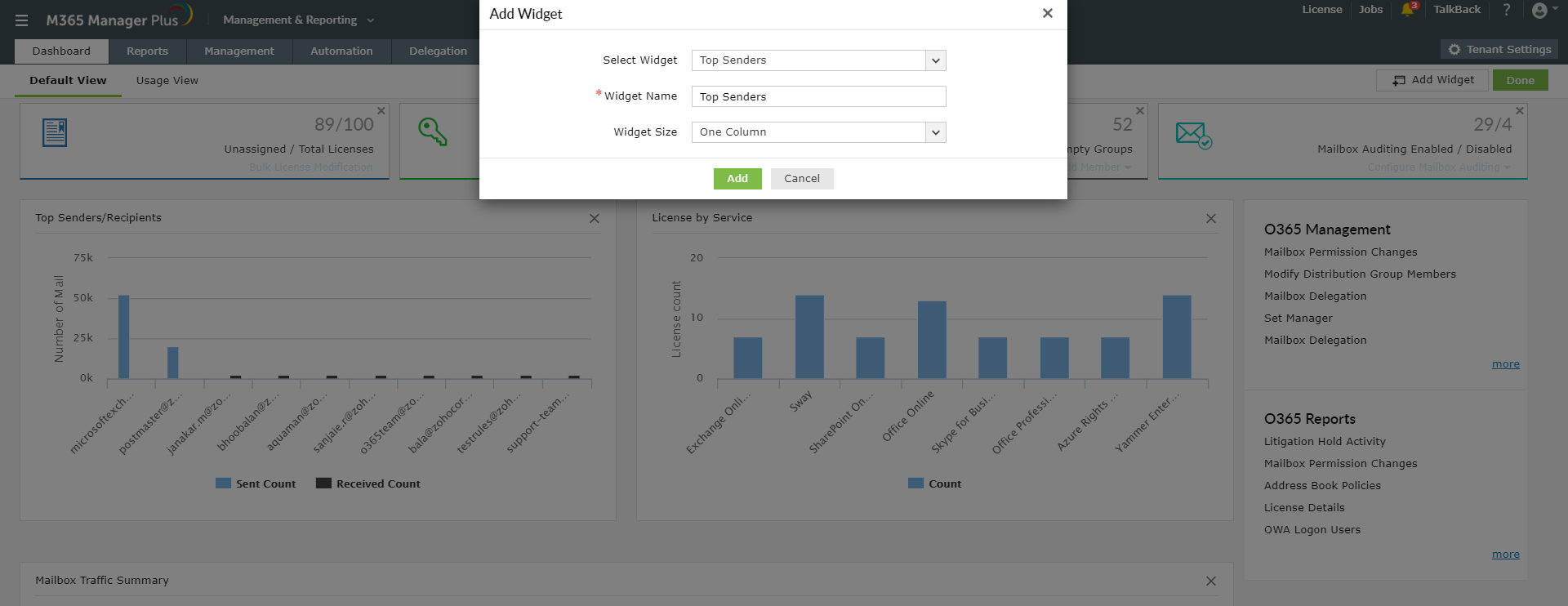
Task: Toggle the Received Count legend series
Action: pyautogui.click(x=368, y=483)
